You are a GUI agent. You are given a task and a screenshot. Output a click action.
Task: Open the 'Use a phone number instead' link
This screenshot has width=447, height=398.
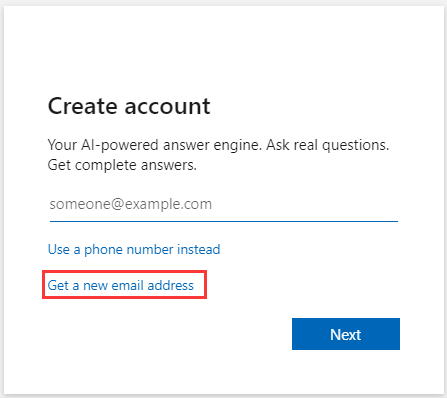coord(134,250)
